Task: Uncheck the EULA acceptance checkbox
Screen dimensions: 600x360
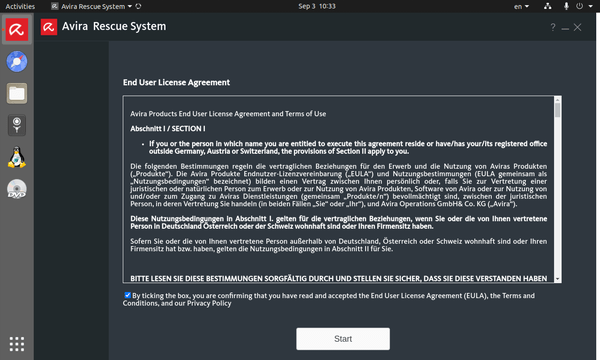Action: click(x=127, y=295)
